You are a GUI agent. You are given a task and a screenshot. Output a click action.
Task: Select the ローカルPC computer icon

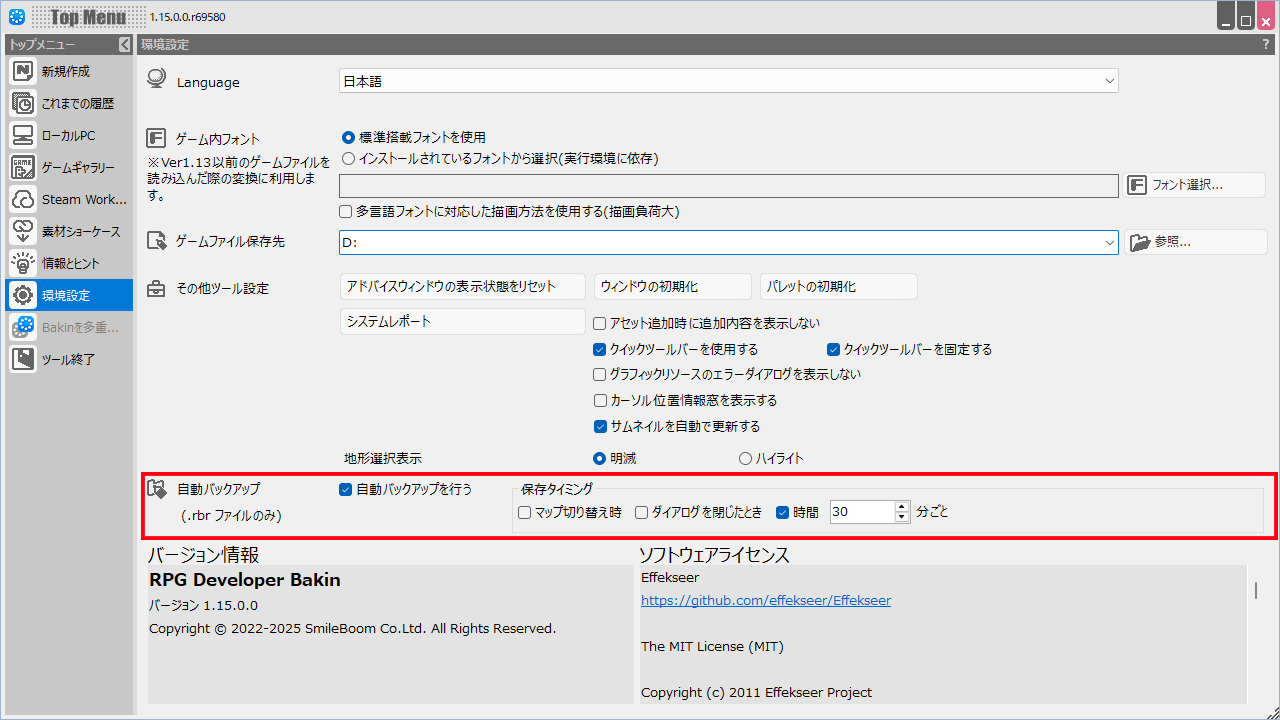(24, 135)
